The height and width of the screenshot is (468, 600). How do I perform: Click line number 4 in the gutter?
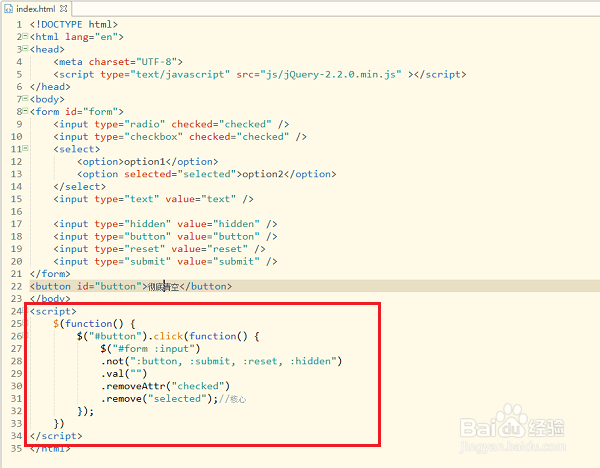click(19, 62)
